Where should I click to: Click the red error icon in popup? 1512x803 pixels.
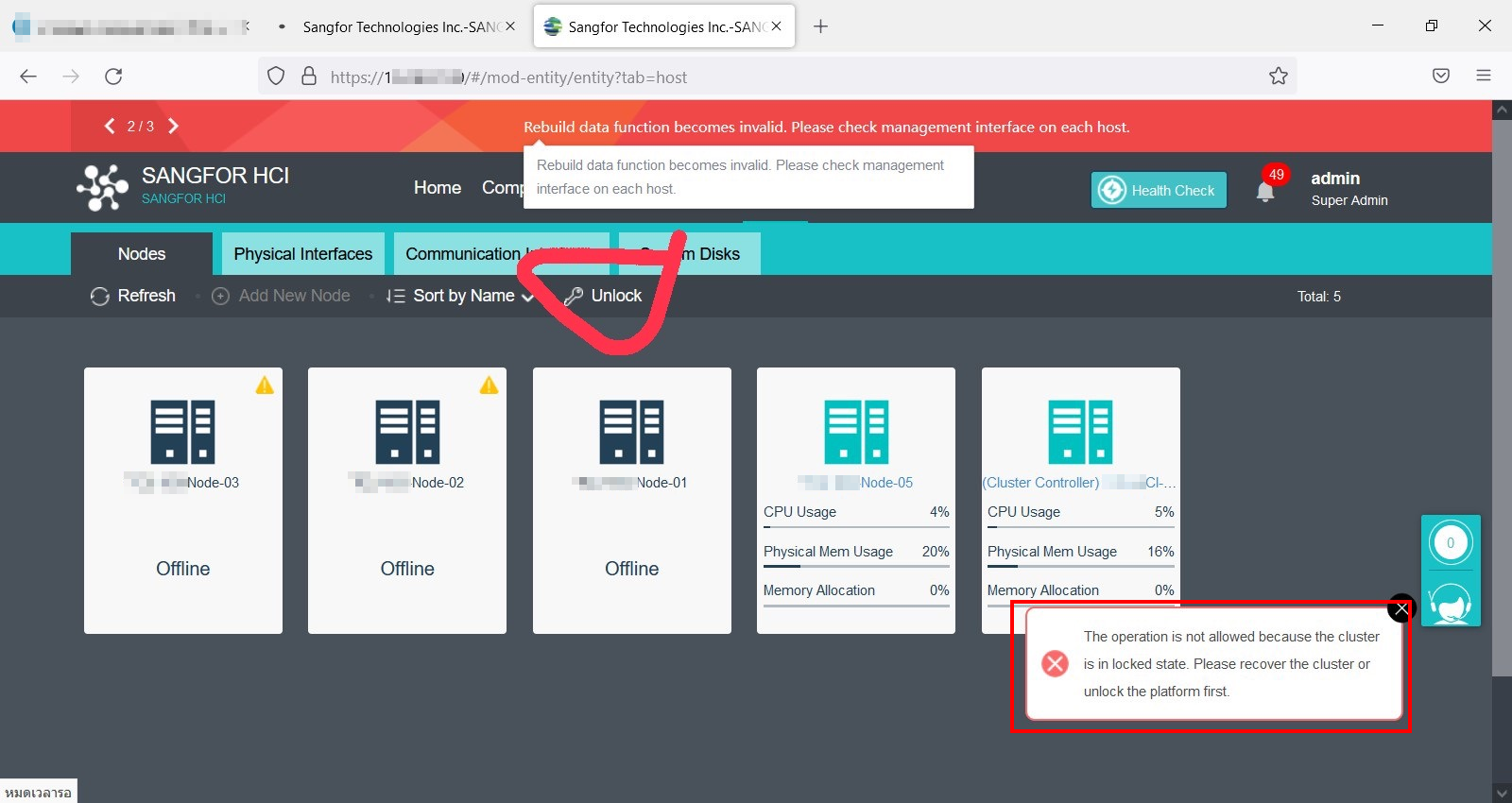click(x=1055, y=663)
